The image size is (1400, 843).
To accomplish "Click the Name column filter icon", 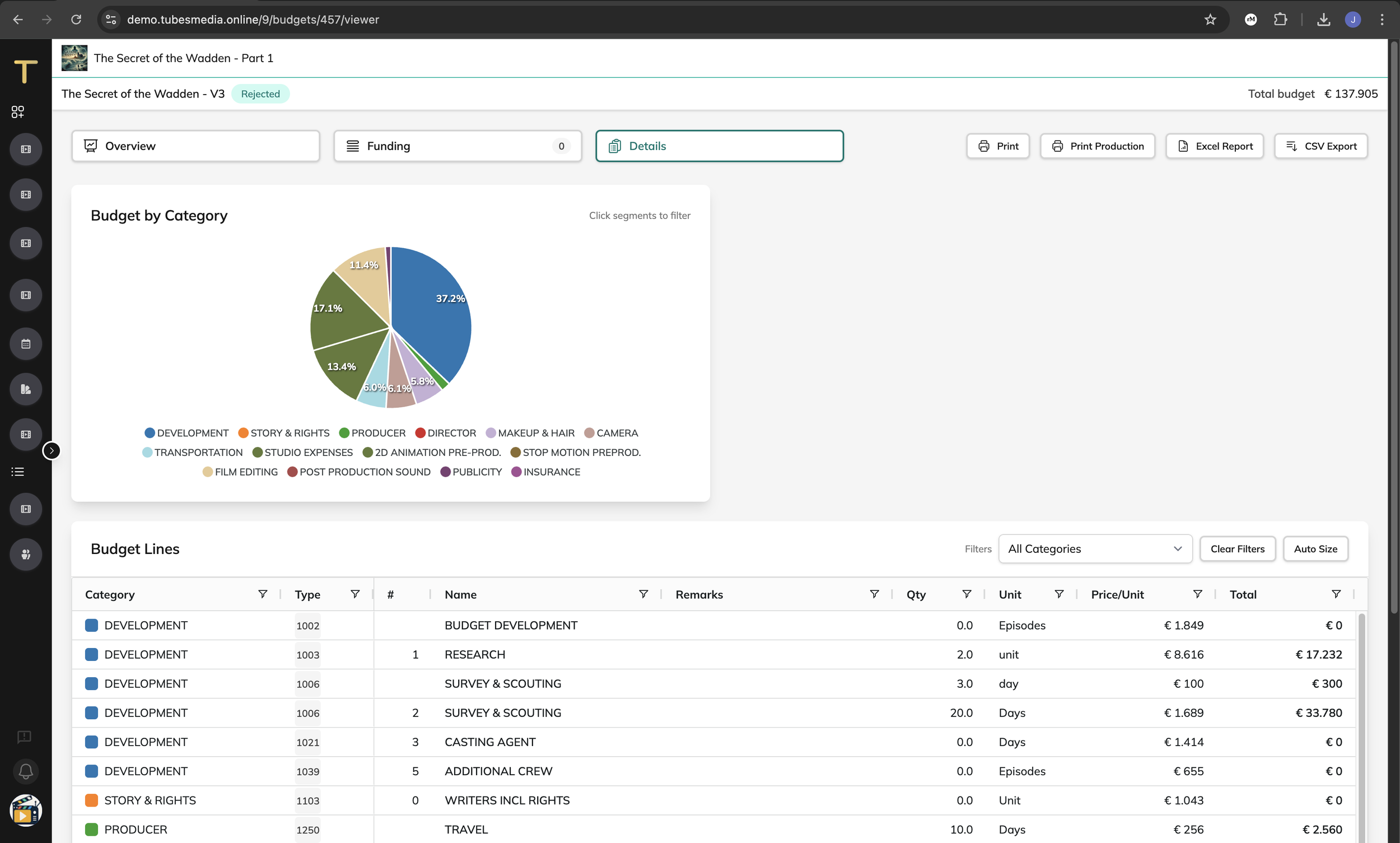I will 643,594.
